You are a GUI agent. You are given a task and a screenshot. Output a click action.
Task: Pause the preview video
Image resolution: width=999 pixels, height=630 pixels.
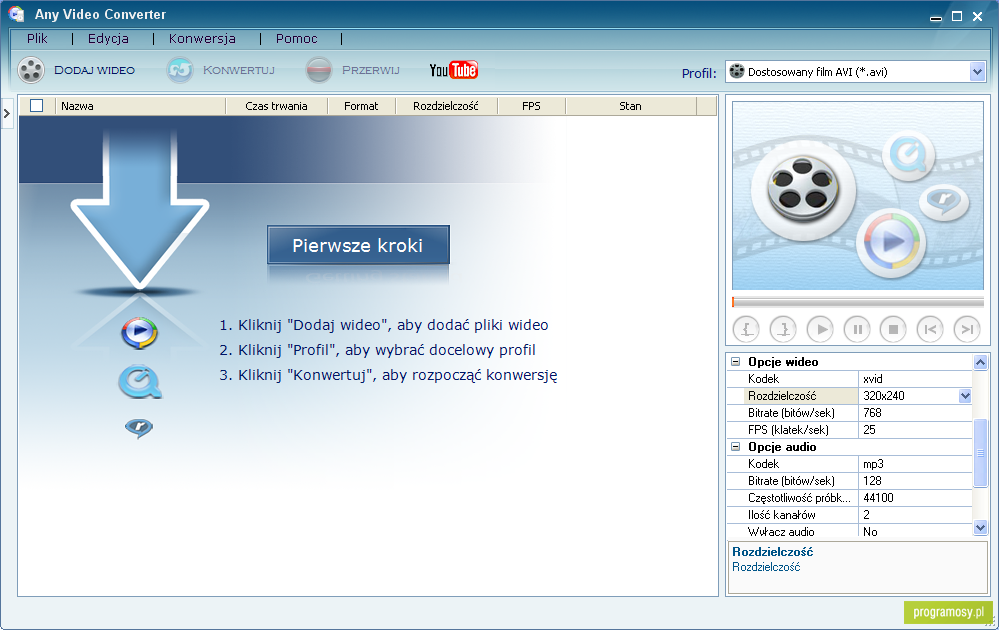[x=857, y=329]
